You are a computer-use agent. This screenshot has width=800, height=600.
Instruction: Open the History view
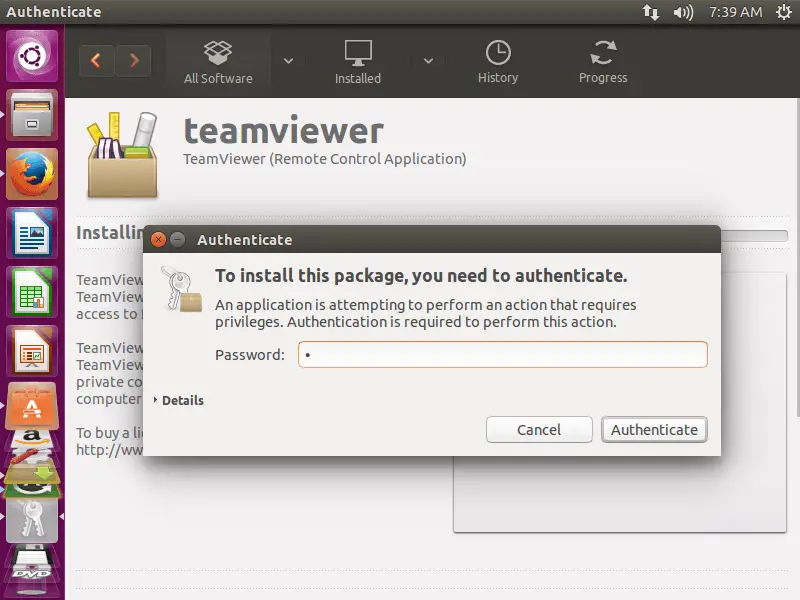click(x=497, y=62)
